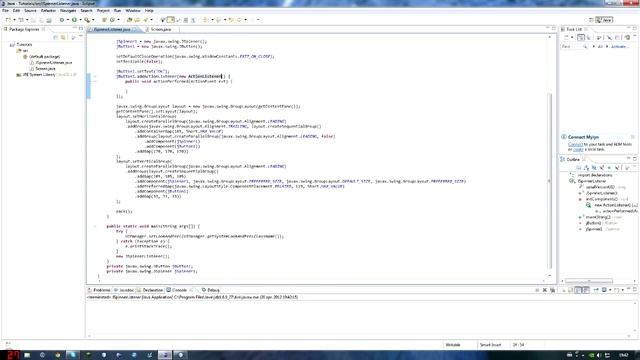Toggle Hide Static Members in Outline toolbar
640x360 pixels.
[602, 167]
